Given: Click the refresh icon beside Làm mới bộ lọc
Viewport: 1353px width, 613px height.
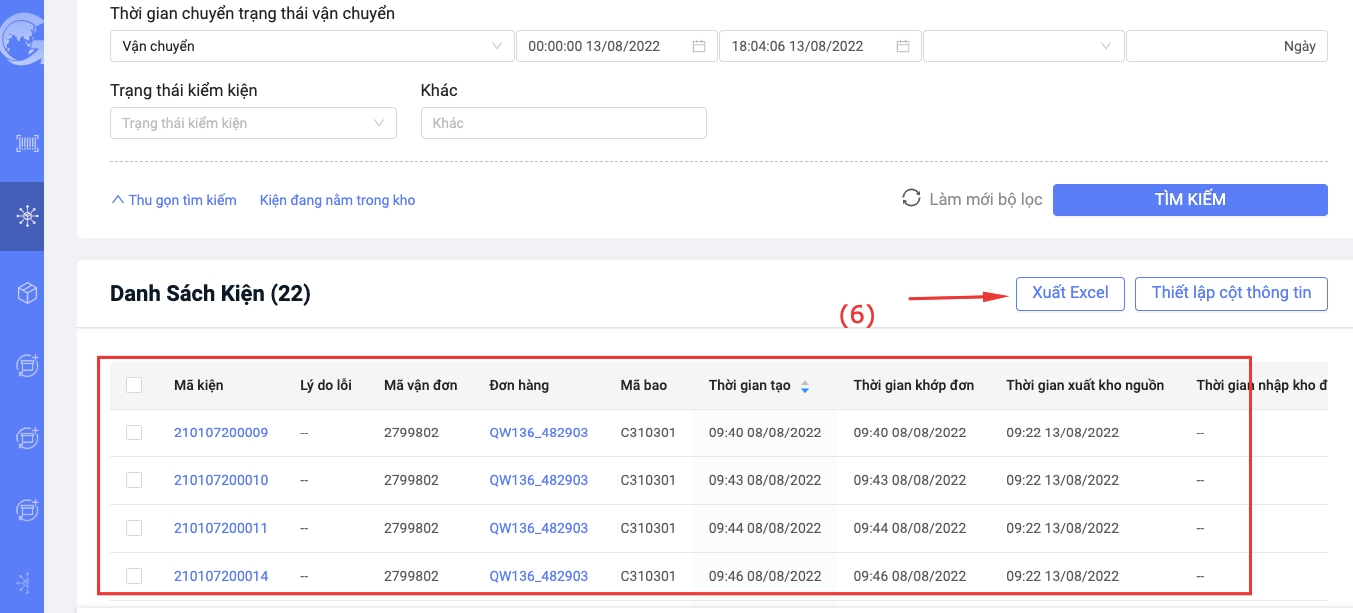Looking at the screenshot, I should 911,198.
